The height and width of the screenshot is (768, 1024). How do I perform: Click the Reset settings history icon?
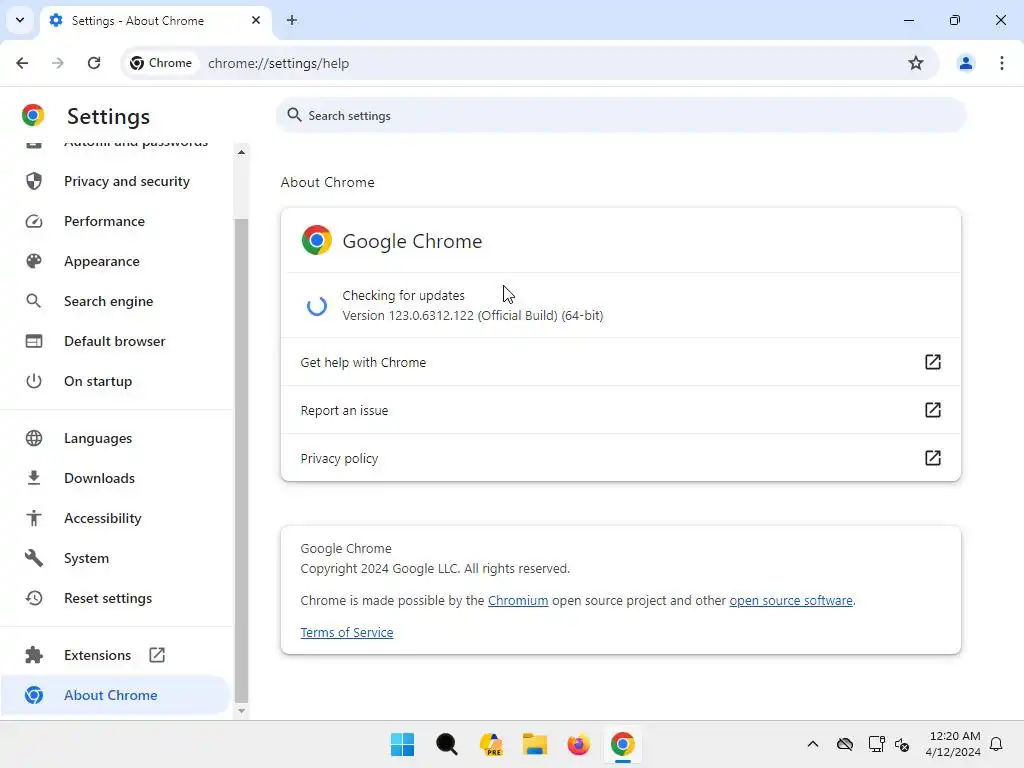click(34, 598)
